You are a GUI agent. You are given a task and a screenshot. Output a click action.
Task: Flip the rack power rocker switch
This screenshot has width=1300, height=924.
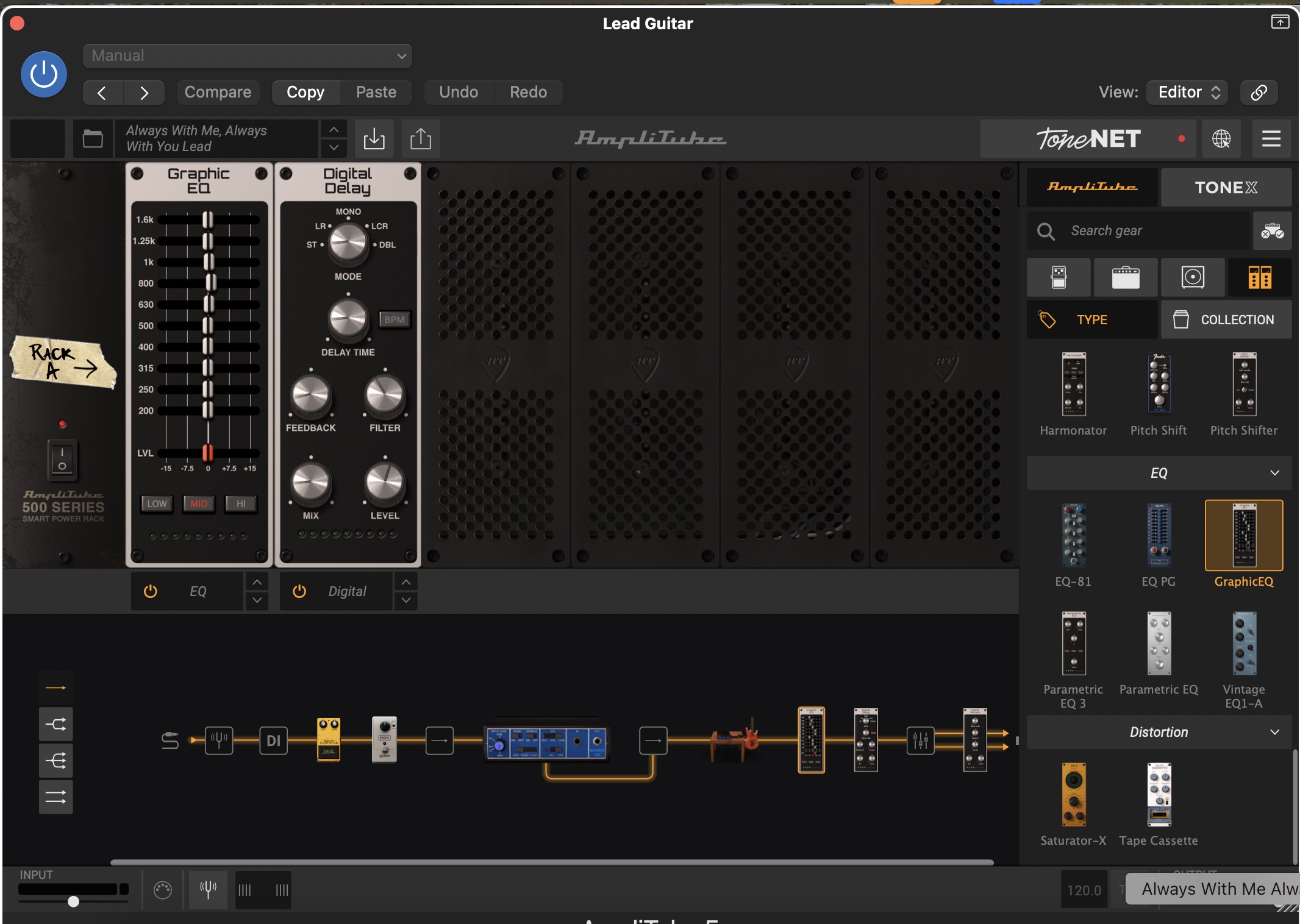click(x=62, y=459)
